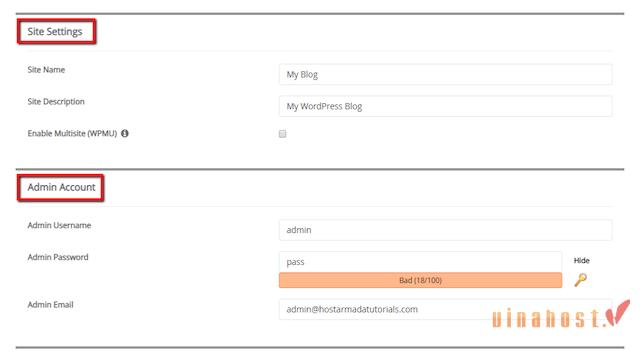Viewport: 640px width, 360px height.
Task: Click the Hide password link
Action: point(582,260)
